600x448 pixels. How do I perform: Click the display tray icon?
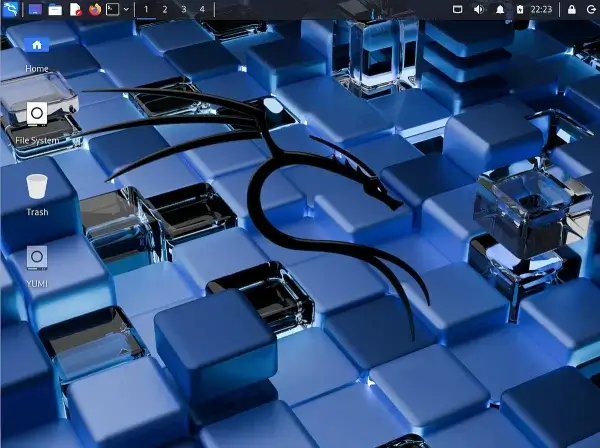(x=457, y=9)
